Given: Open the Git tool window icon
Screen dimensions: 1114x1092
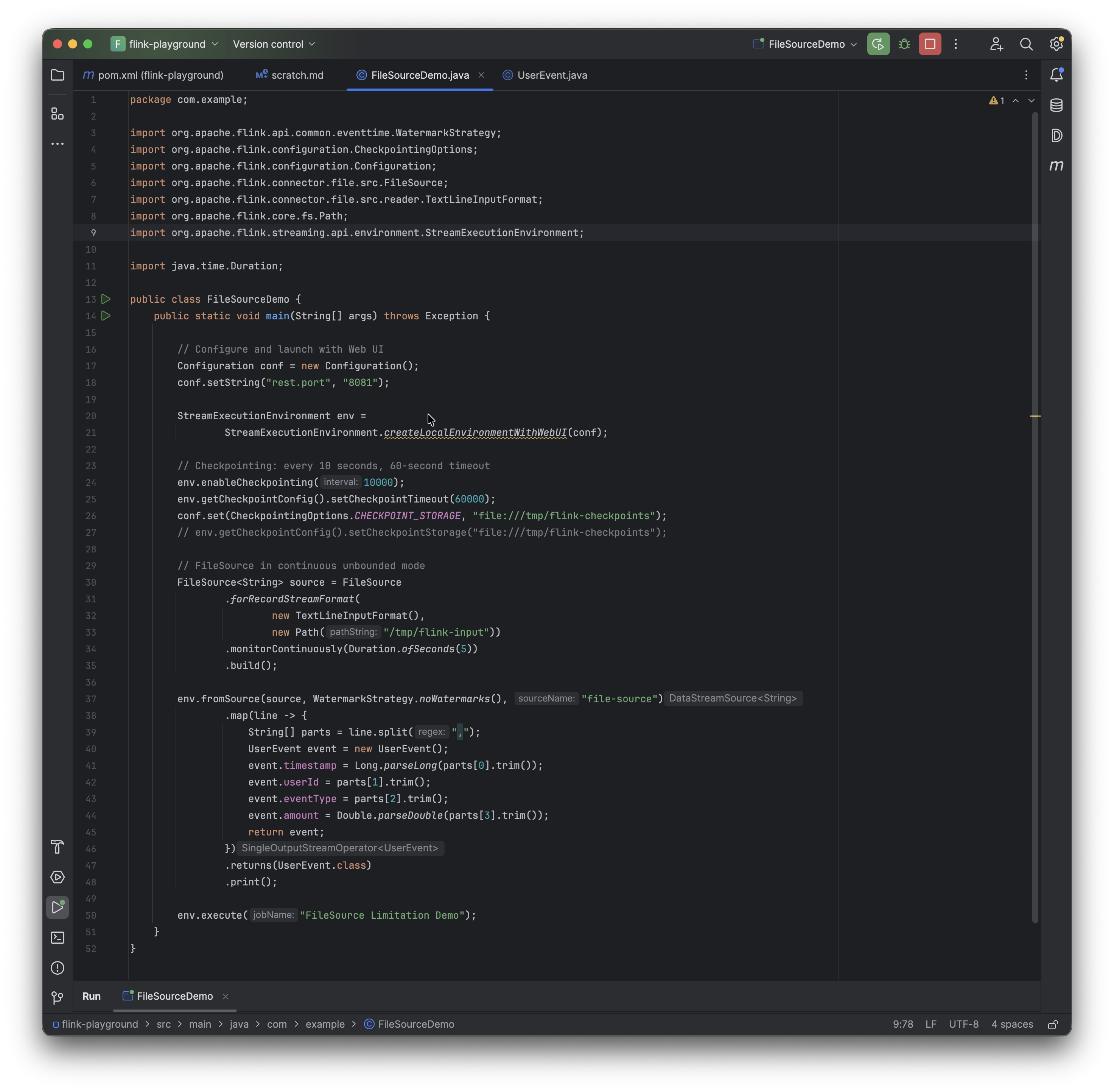Looking at the screenshot, I should 58,998.
